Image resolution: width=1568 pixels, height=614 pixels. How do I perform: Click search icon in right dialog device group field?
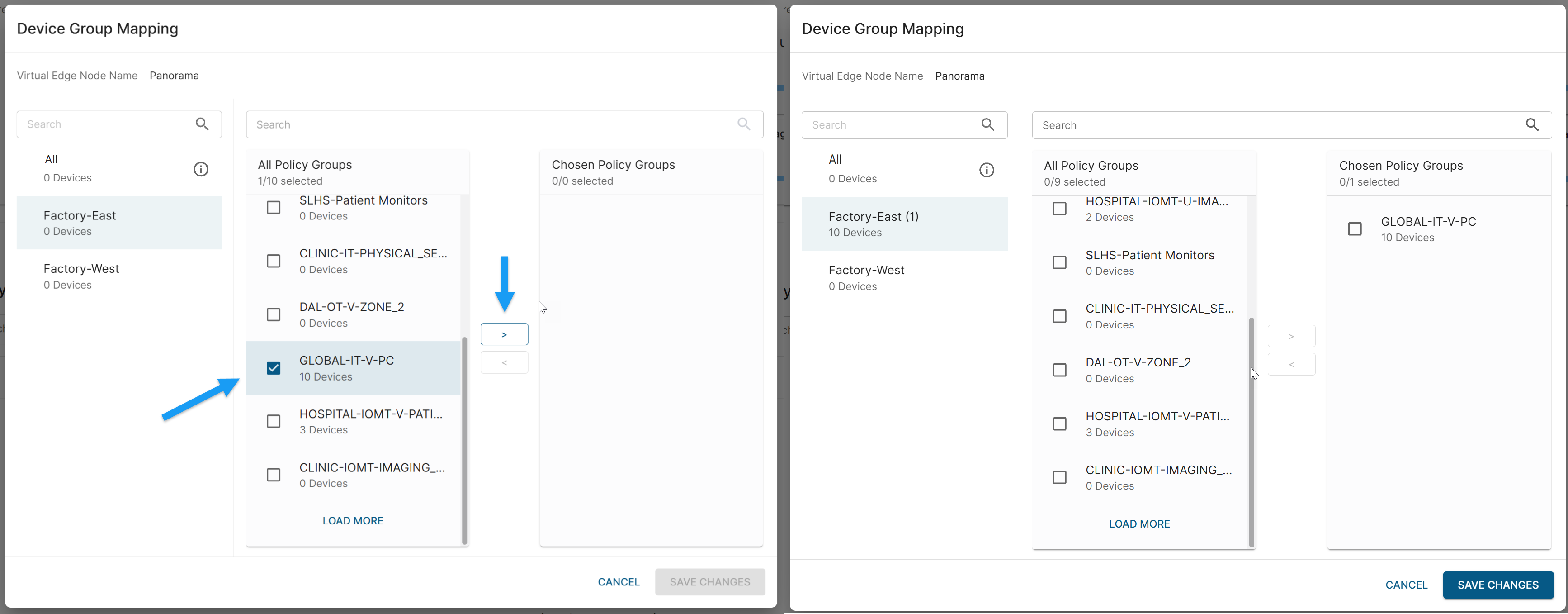pos(988,125)
